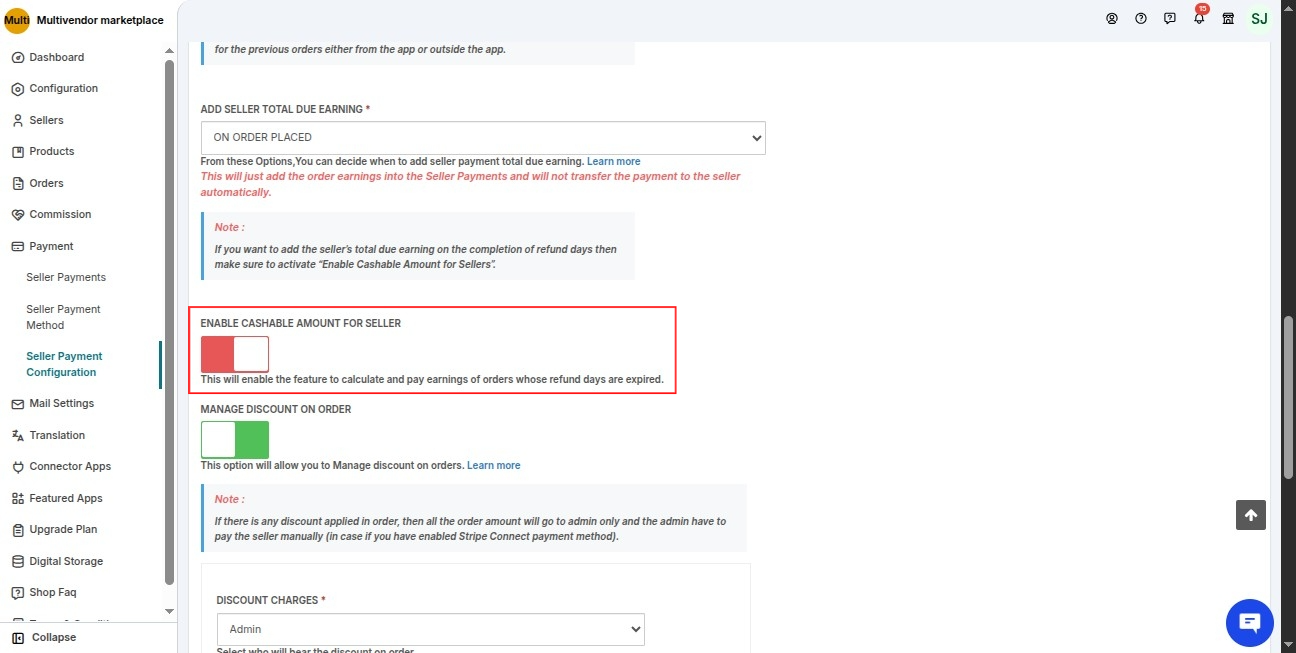Go to Orders in the sidebar
Screen dimensions: 1296x653
[48, 182]
